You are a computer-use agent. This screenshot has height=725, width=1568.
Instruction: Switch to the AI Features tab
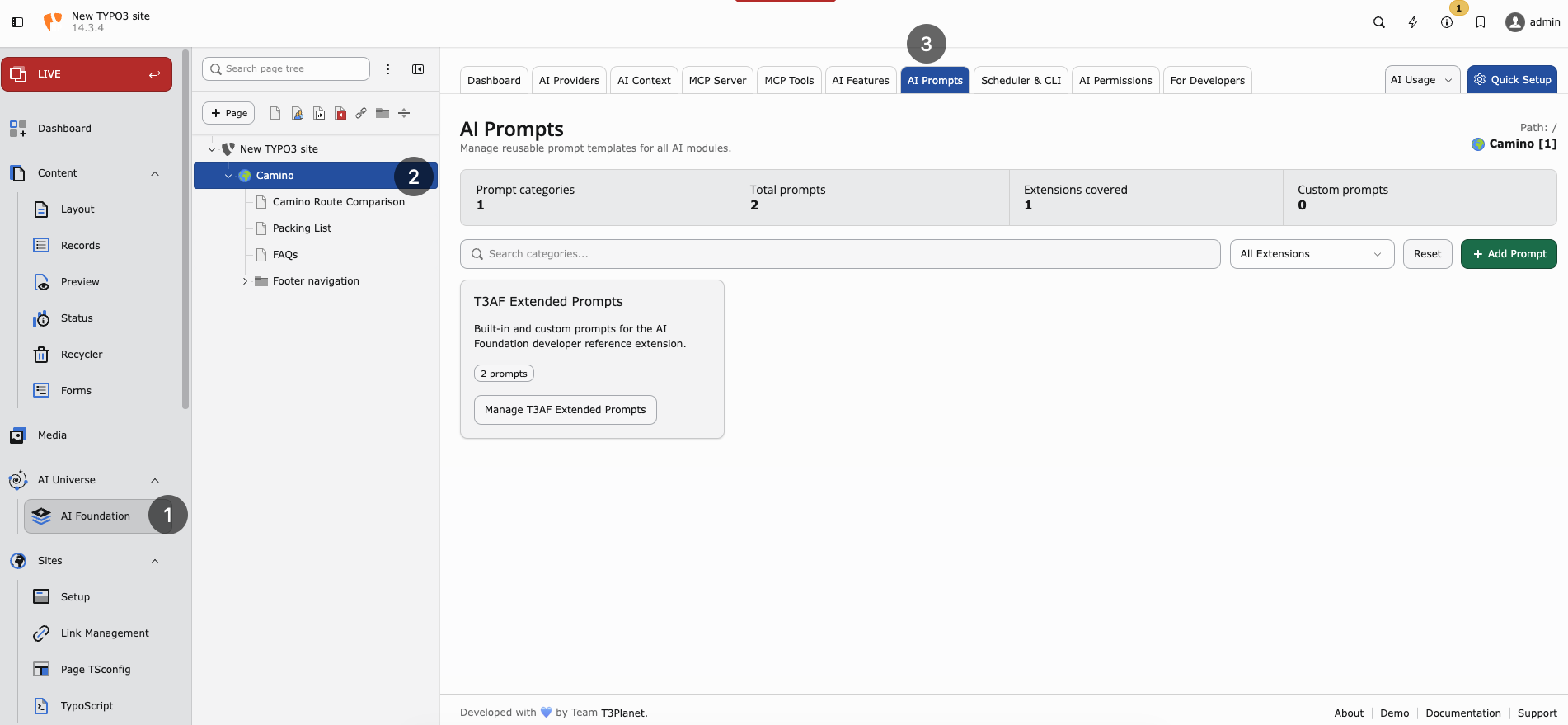(861, 80)
